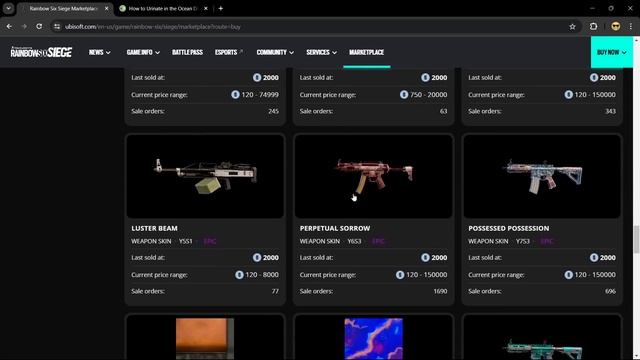Open the orange skin thumbnail card
This screenshot has height=360, width=640.
pyautogui.click(x=205, y=338)
